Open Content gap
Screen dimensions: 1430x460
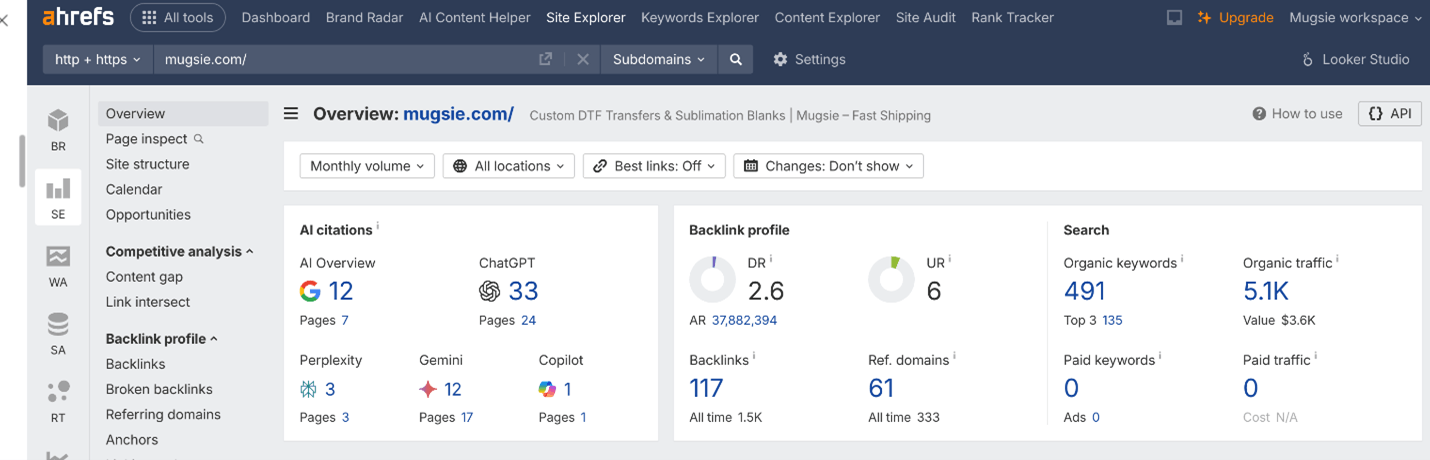point(144,277)
